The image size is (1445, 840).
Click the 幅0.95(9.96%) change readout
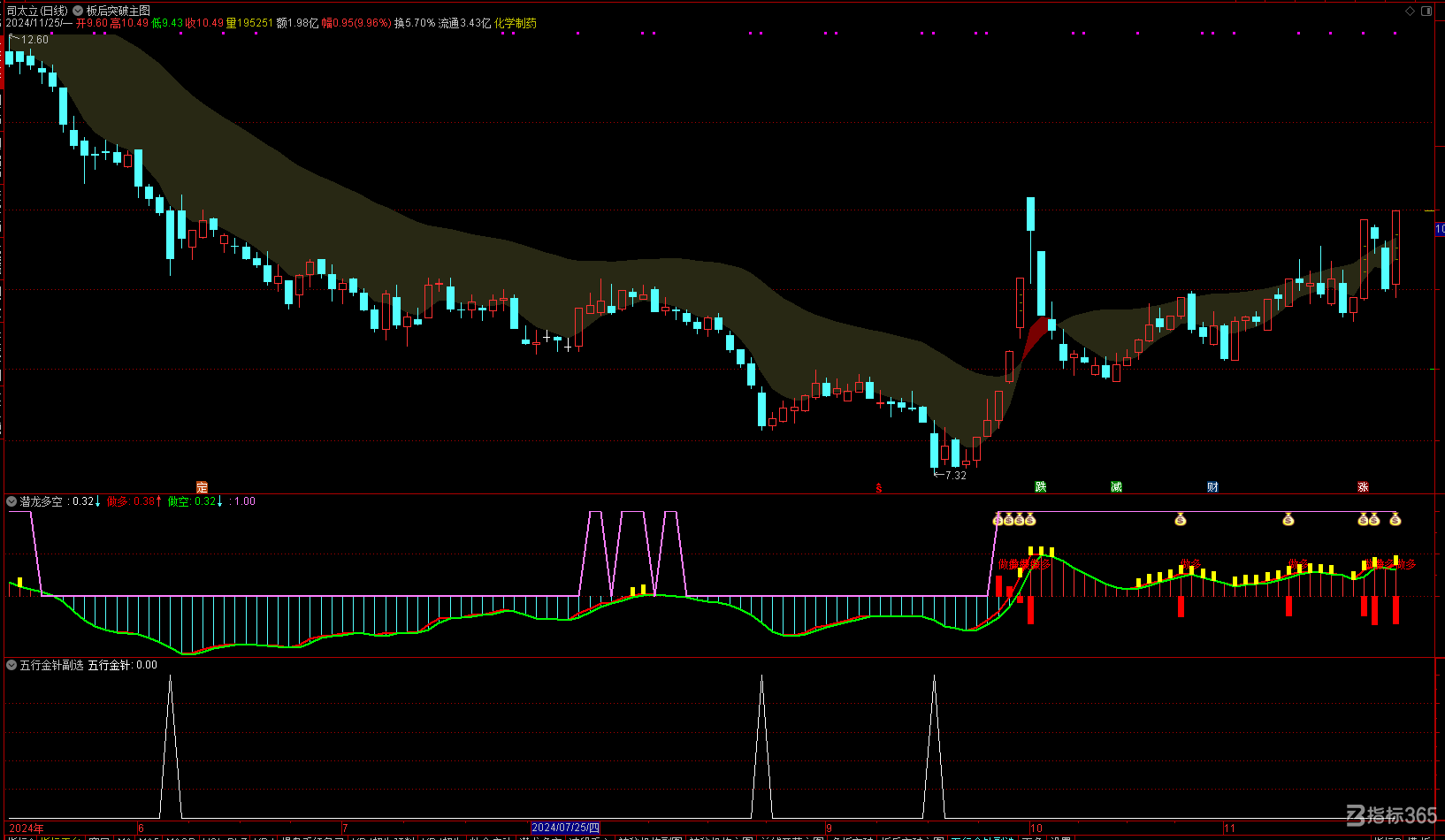[x=356, y=23]
